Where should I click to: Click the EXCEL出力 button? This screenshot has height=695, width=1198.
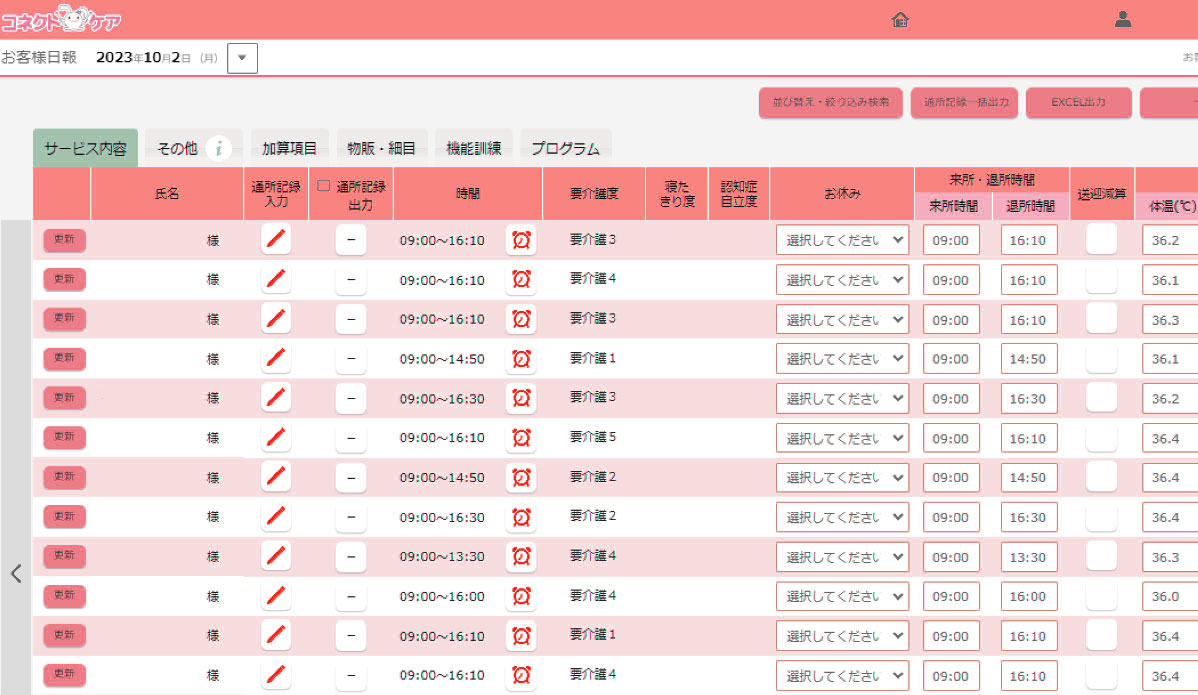pyautogui.click(x=1078, y=103)
